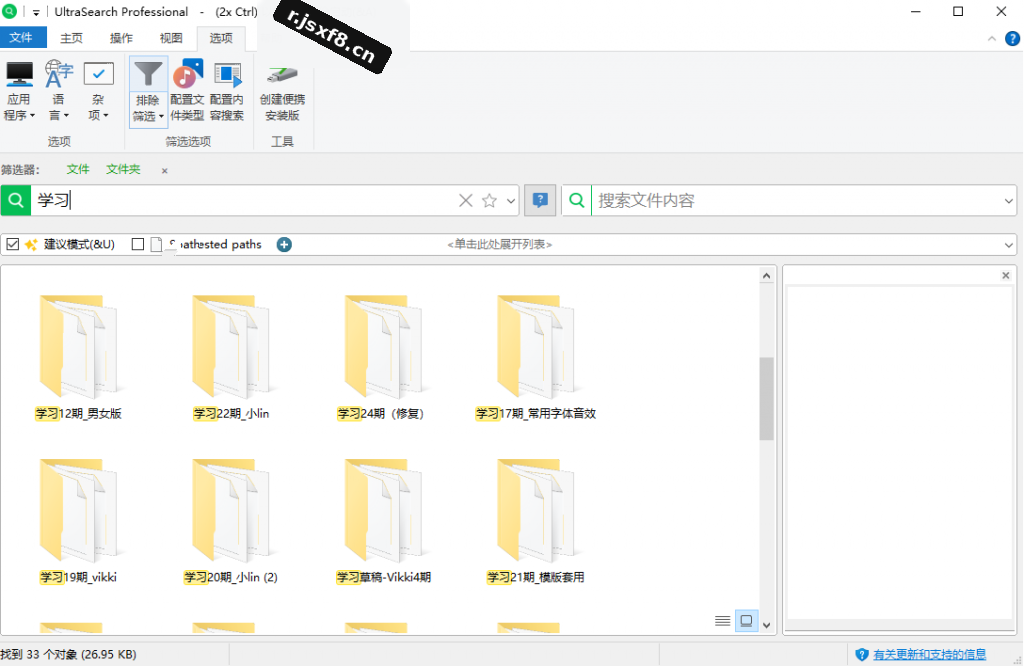Image resolution: width=1024 pixels, height=666 pixels.
Task: Add a path with plus icon
Action: pos(284,244)
